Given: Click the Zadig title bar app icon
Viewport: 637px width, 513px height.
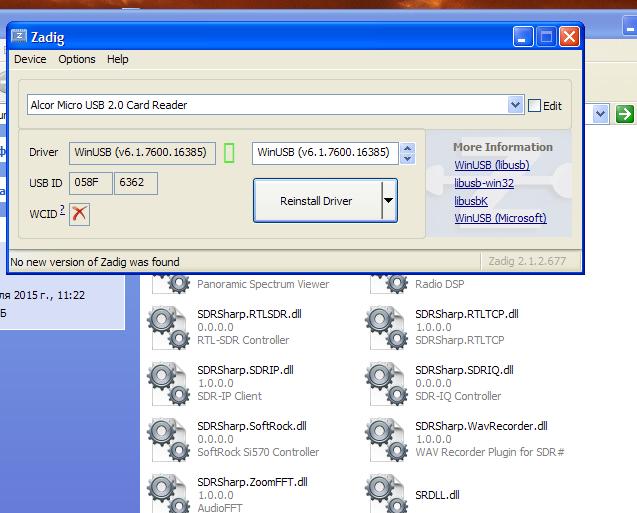Looking at the screenshot, I should (19, 37).
